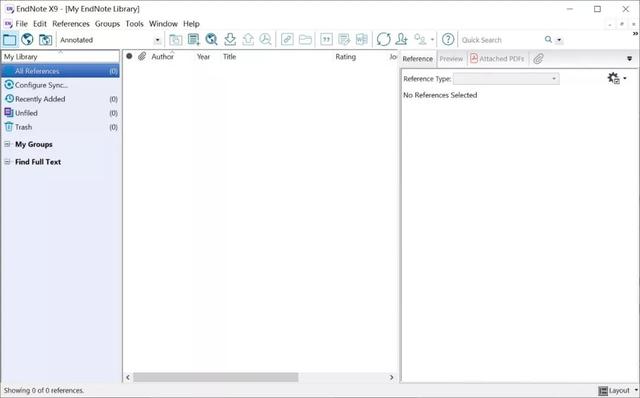The height and width of the screenshot is (398, 640).
Task: Select All References group
Action: 60,71
